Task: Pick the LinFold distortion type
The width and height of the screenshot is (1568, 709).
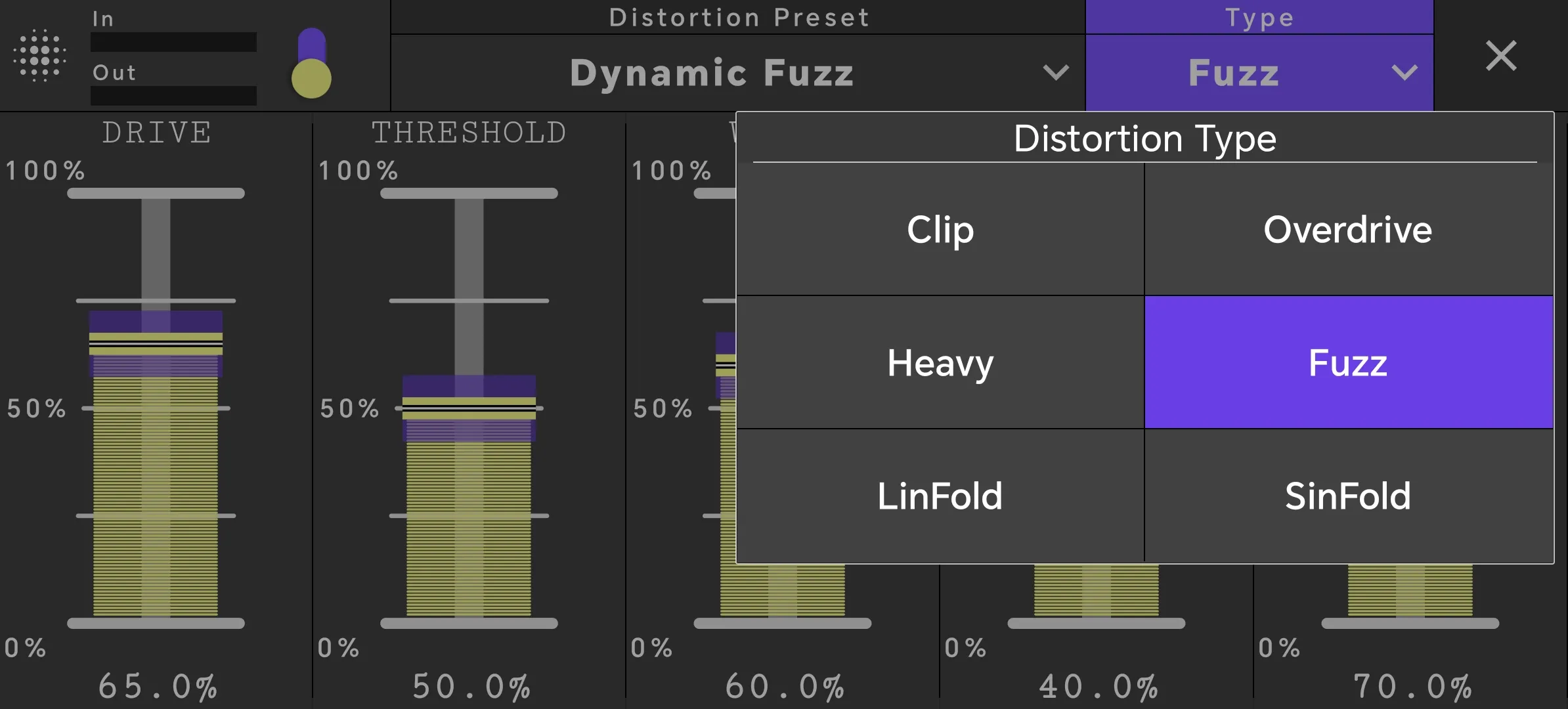Action: pyautogui.click(x=940, y=496)
